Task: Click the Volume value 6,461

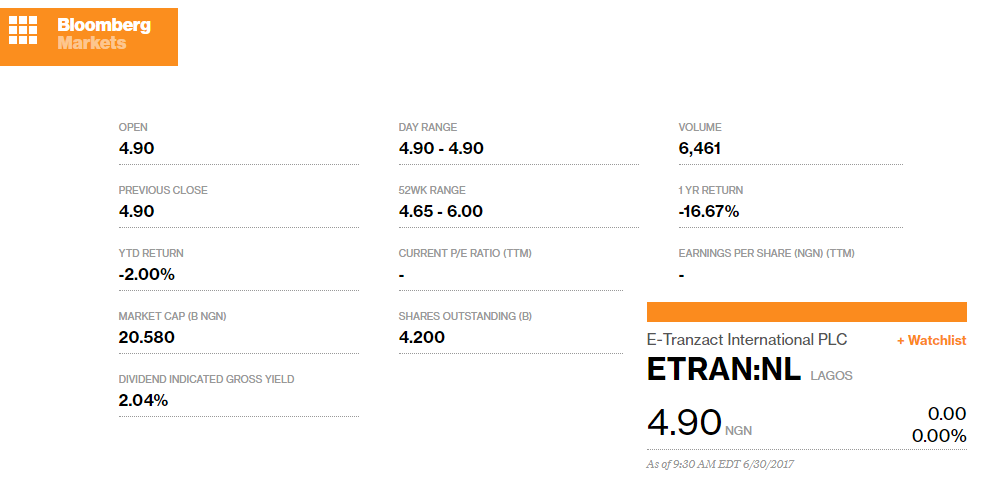Action: 700,148
